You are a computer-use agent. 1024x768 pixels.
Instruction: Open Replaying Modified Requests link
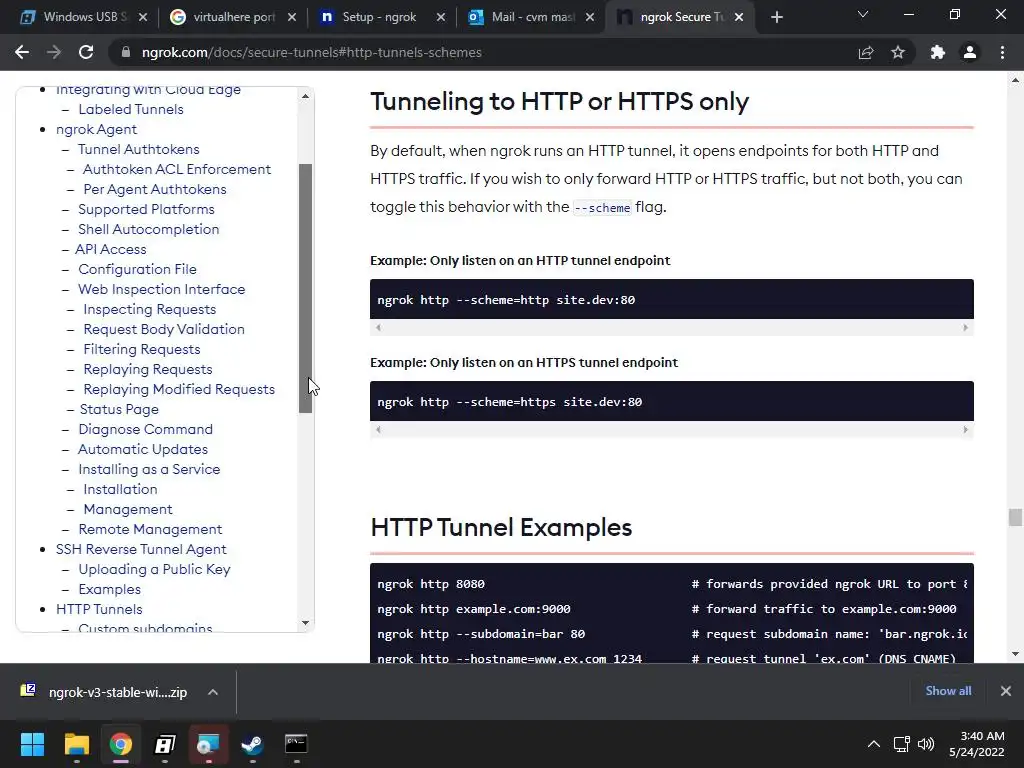tap(179, 389)
